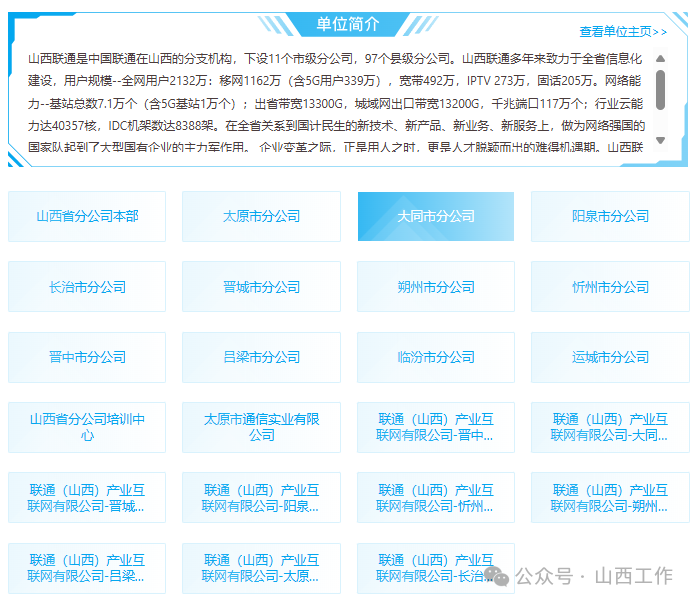Open 吕梁市分公司
The height and width of the screenshot is (604, 695).
coord(262,357)
